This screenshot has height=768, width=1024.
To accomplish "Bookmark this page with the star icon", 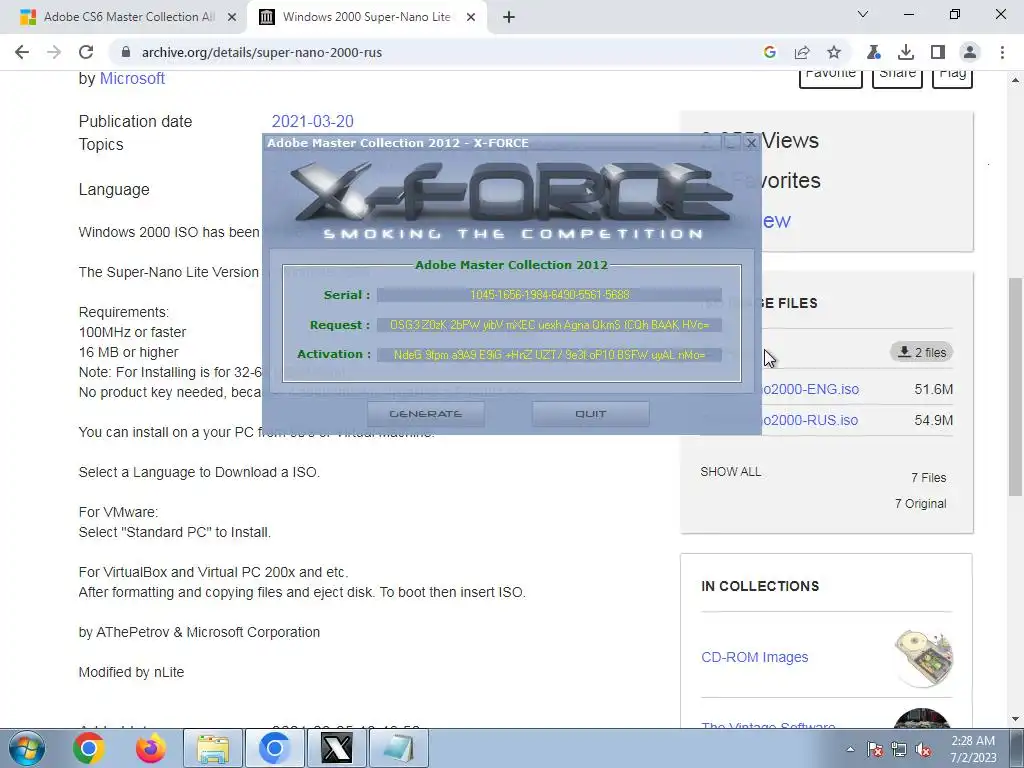I will [834, 52].
